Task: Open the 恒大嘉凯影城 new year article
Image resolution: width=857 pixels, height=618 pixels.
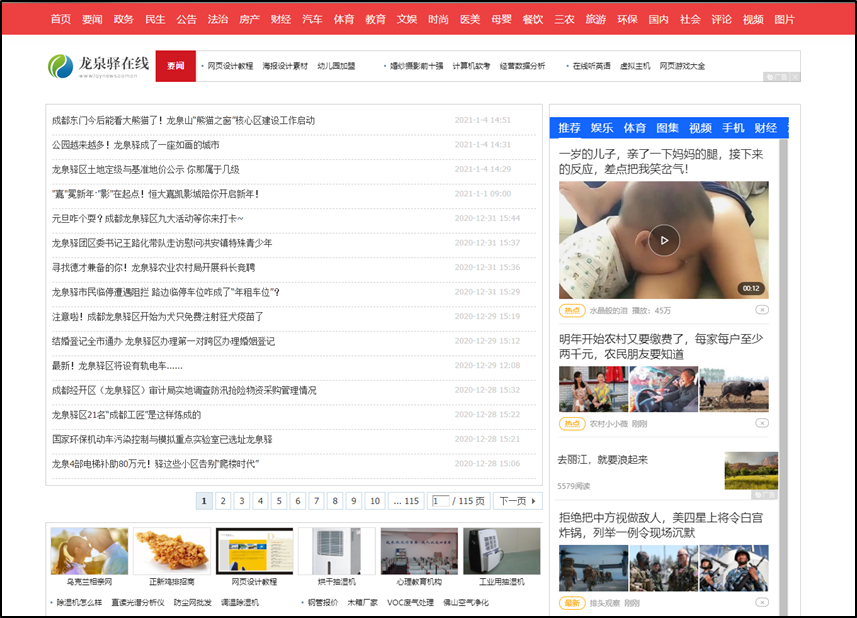Action: [155, 194]
